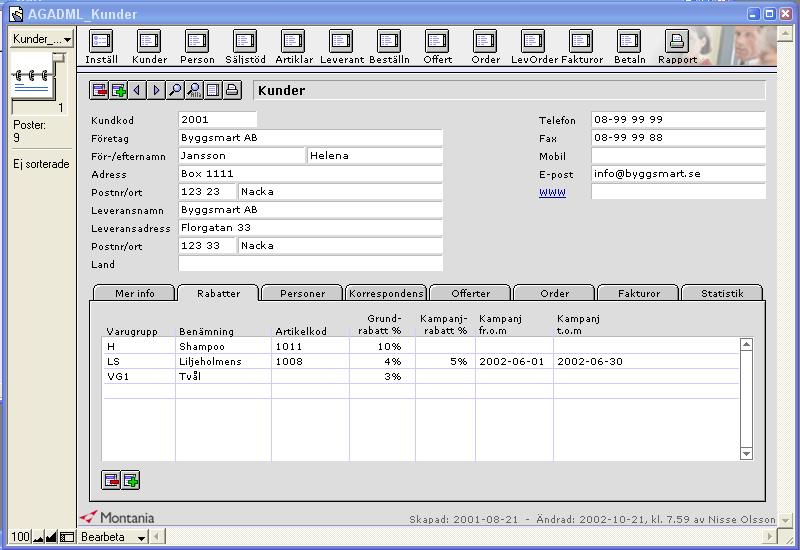The image size is (800, 550).
Task: Click the find all records icon
Action: (194, 91)
